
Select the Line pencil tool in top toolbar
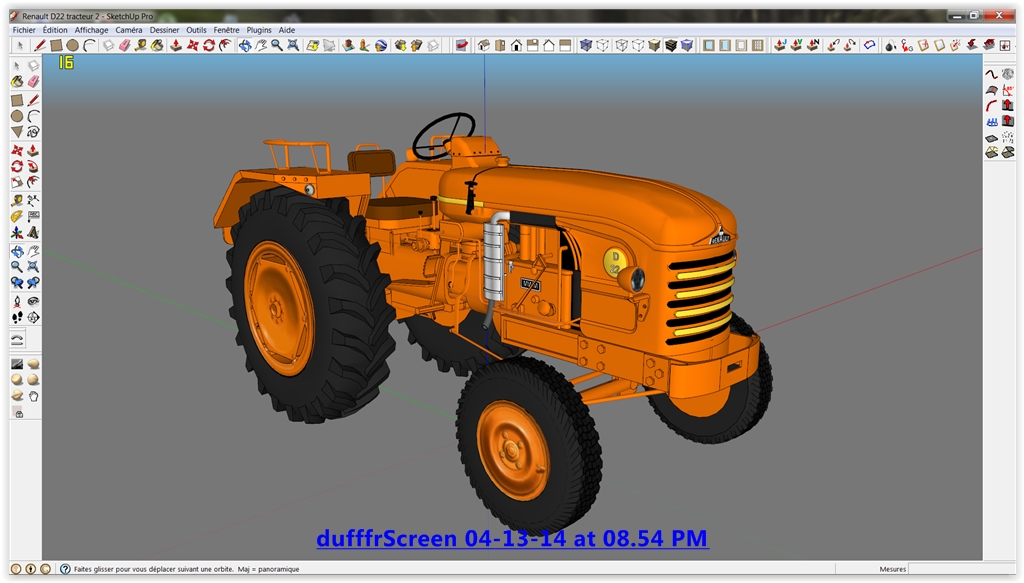point(40,45)
